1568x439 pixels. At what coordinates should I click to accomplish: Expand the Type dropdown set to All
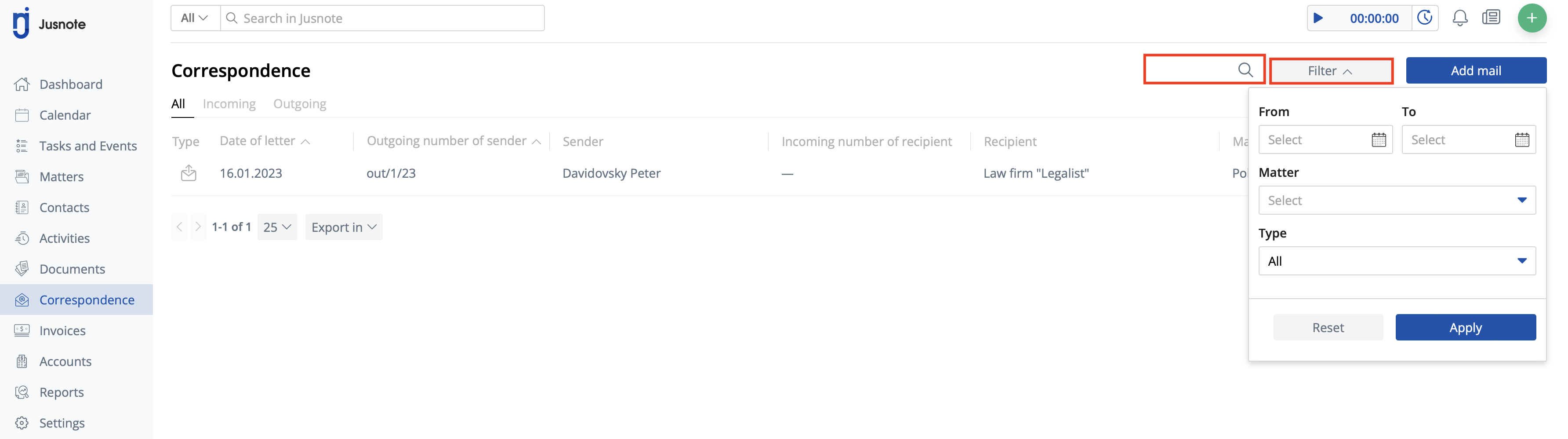click(x=1396, y=261)
